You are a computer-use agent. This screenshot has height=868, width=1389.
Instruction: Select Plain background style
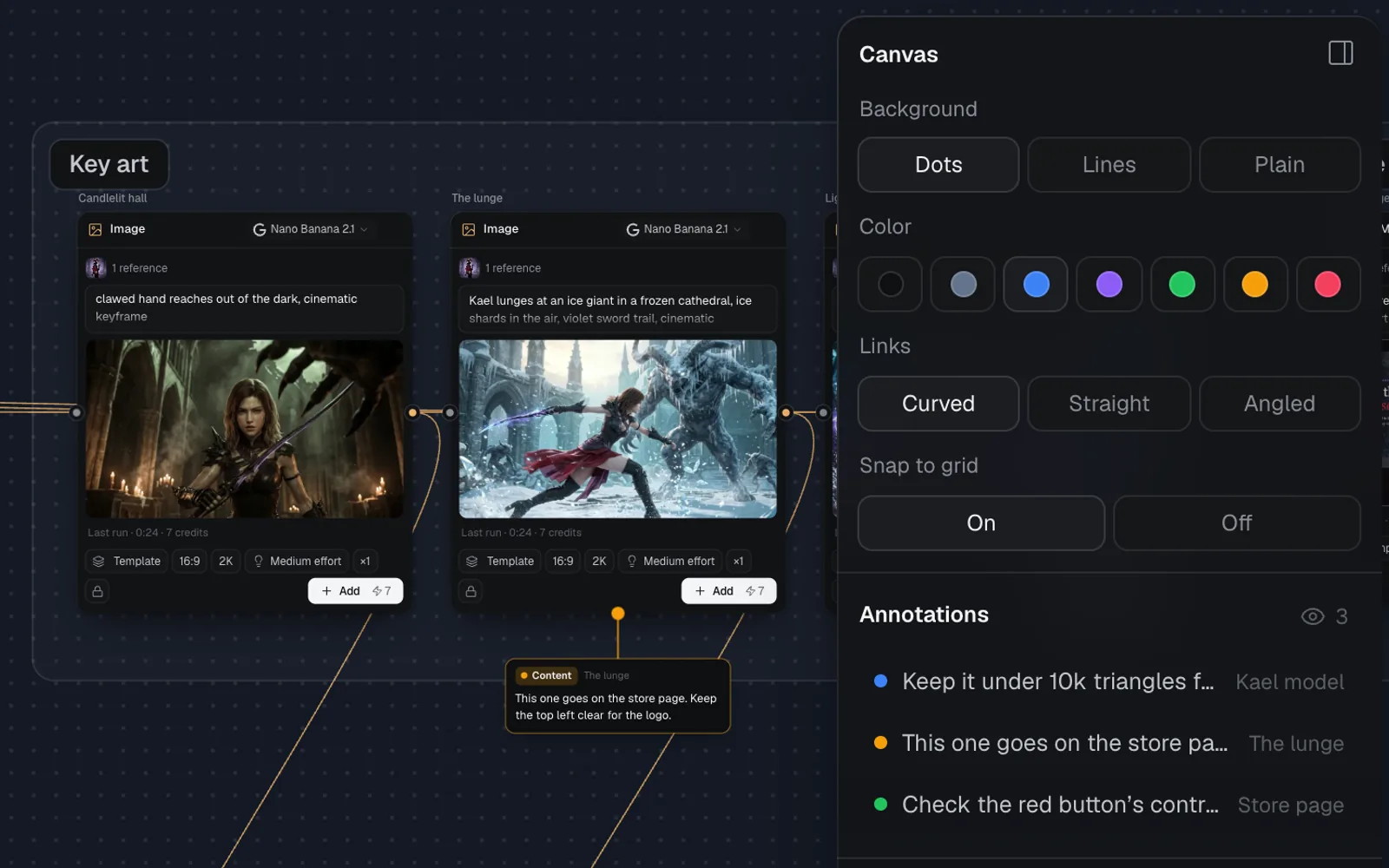click(1280, 165)
